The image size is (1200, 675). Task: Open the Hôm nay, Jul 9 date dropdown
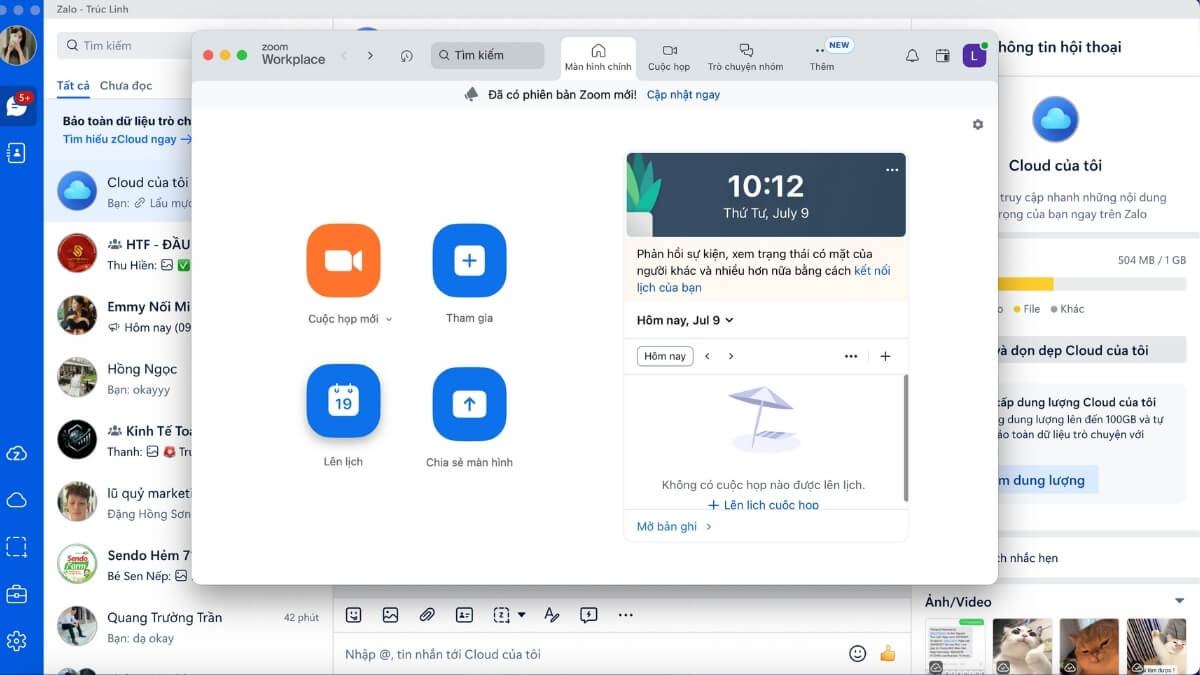pos(685,320)
